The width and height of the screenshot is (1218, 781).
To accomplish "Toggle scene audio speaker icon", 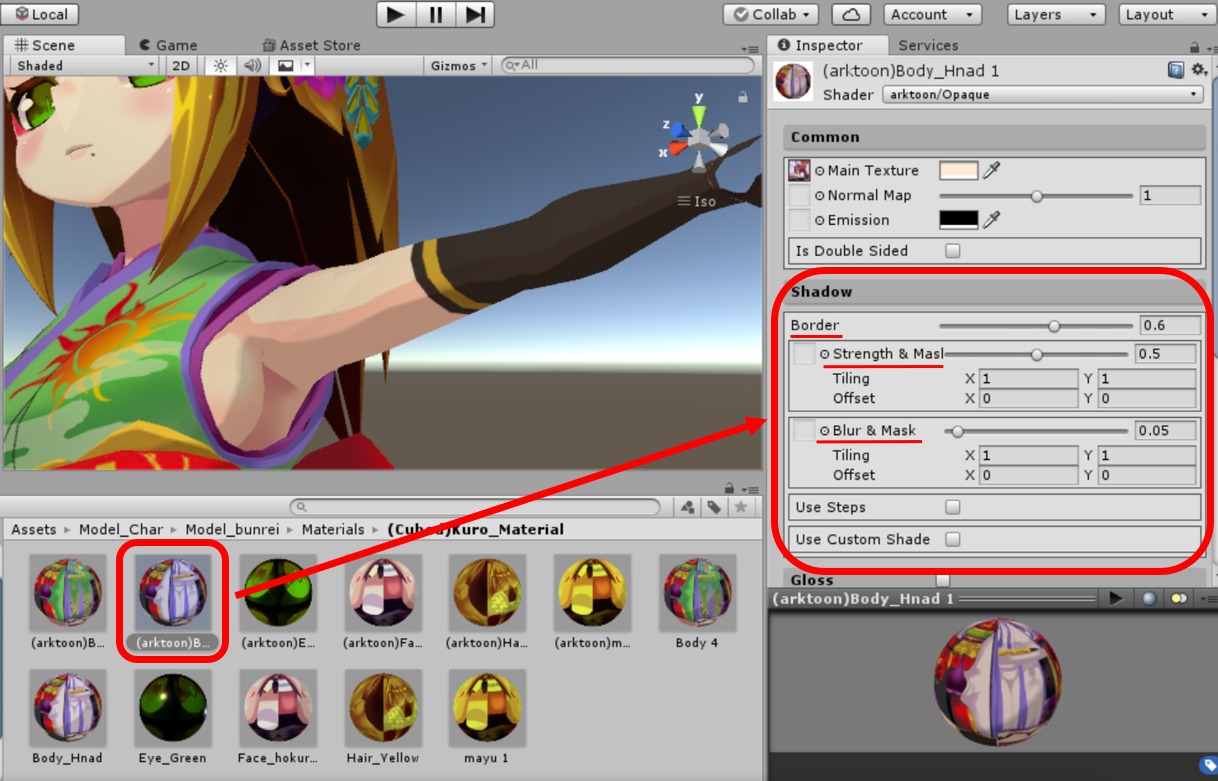I will click(x=252, y=66).
